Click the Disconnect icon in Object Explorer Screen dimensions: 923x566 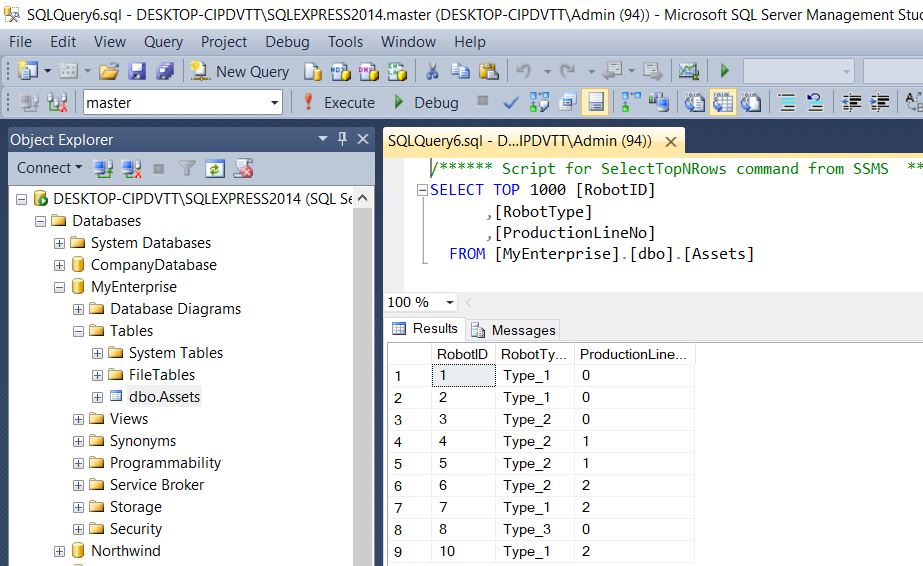click(132, 169)
